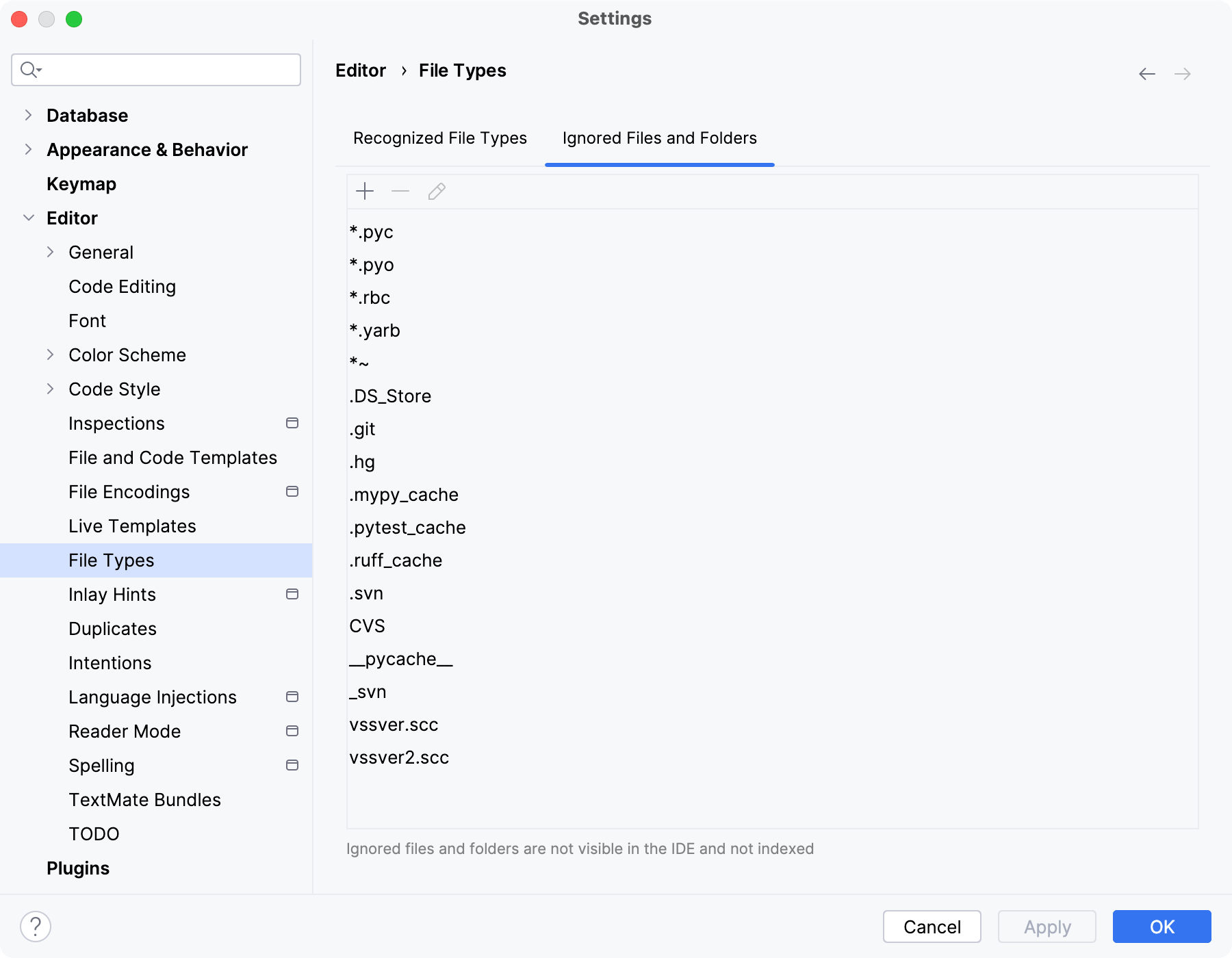The height and width of the screenshot is (958, 1232).
Task: Click the icon beside Inlay Hints
Action: [292, 594]
